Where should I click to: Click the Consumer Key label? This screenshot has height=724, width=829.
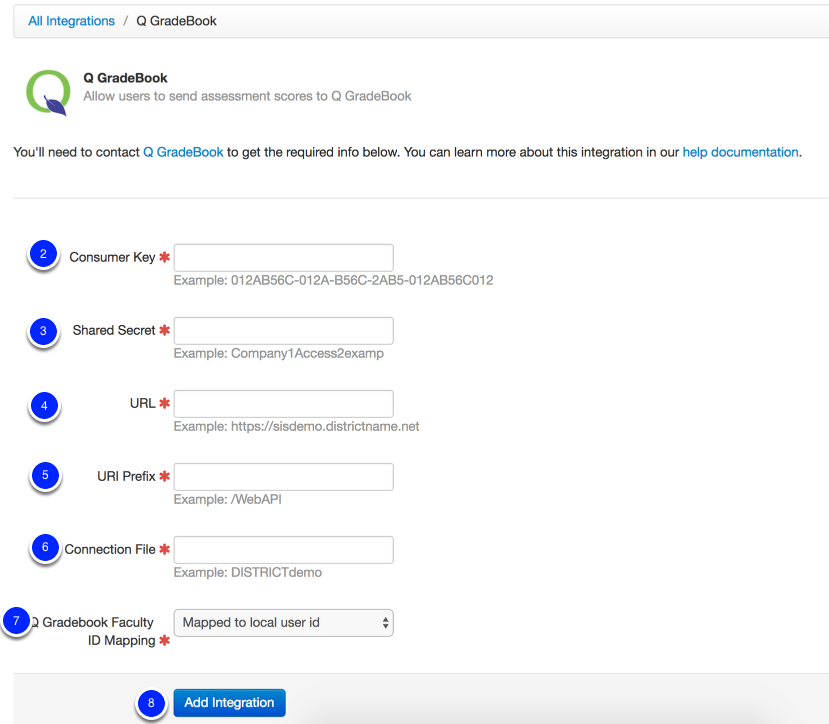[x=112, y=257]
